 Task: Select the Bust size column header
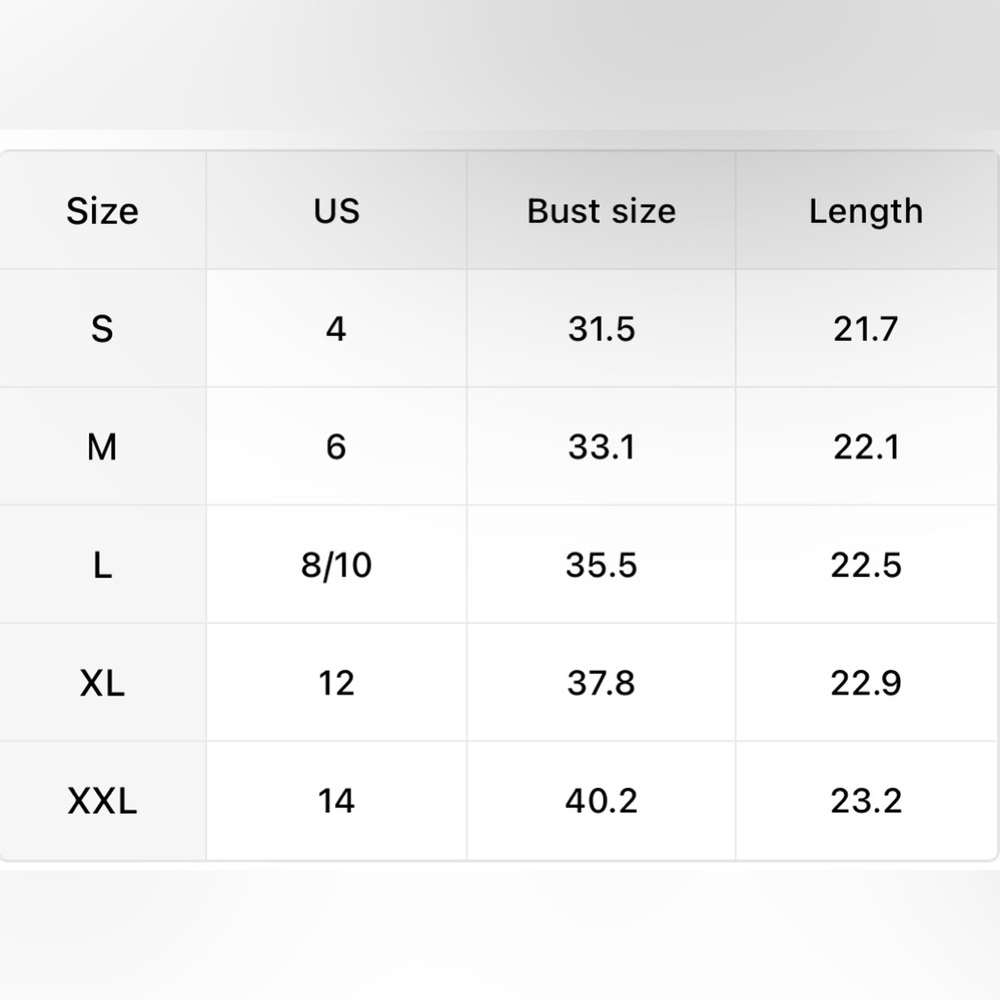tap(601, 211)
